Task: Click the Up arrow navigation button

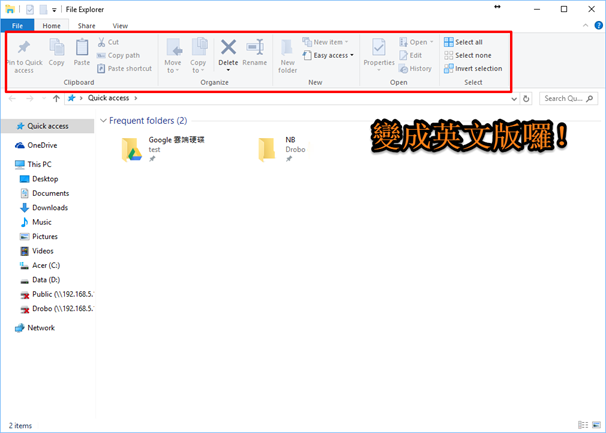Action: coord(56,99)
